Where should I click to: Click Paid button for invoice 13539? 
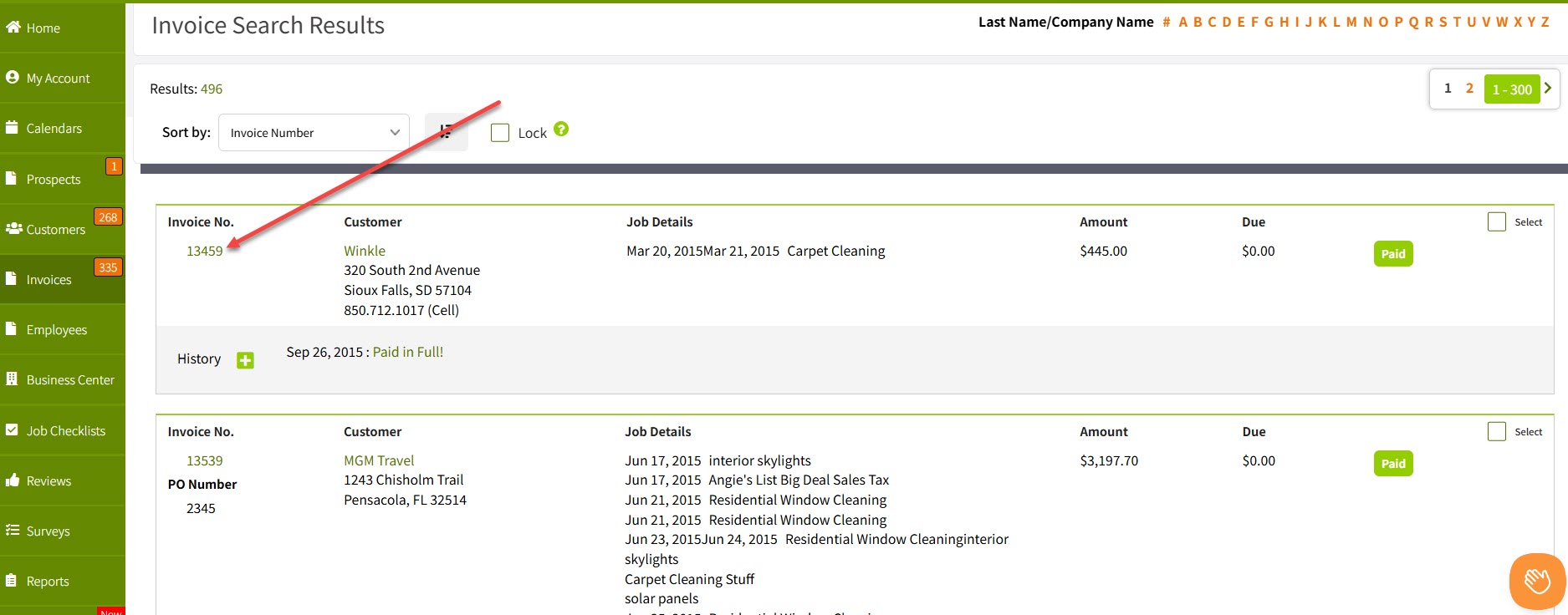pos(1393,463)
